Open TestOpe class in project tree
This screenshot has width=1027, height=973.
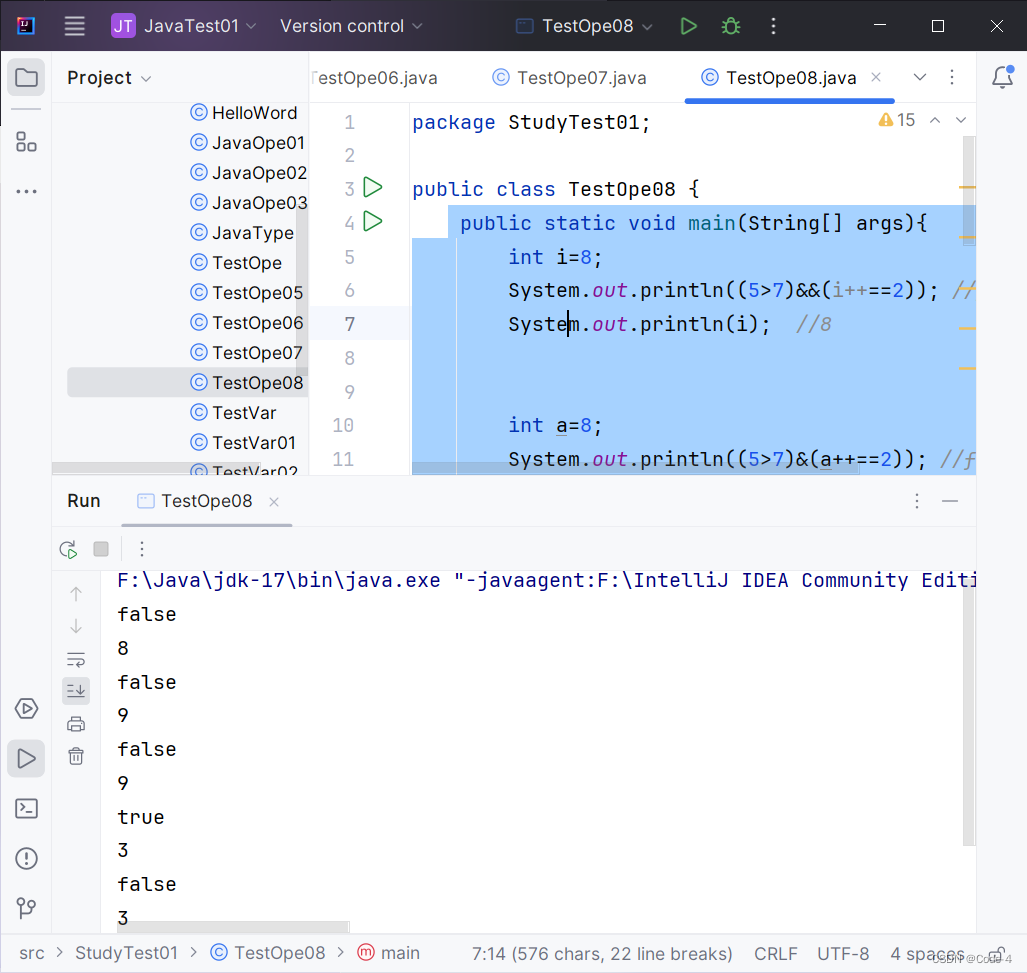236,263
